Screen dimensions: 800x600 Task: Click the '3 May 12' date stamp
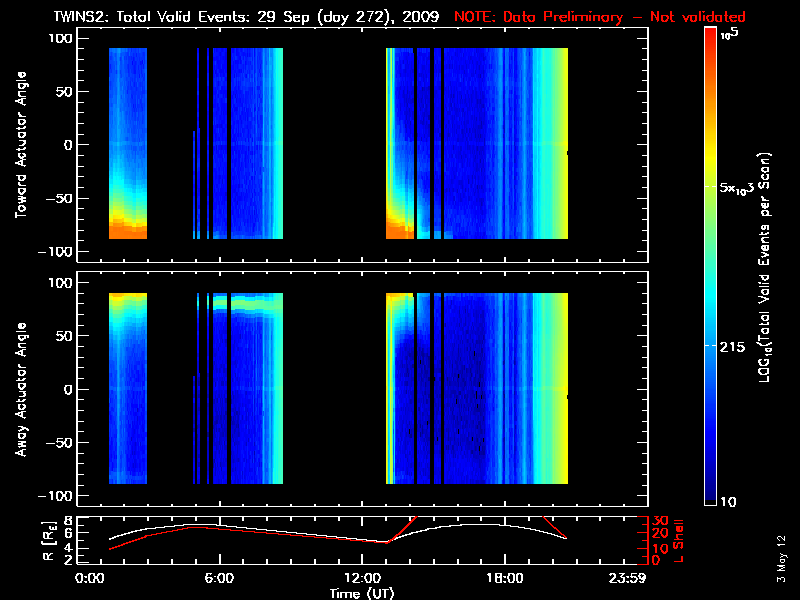(x=783, y=560)
